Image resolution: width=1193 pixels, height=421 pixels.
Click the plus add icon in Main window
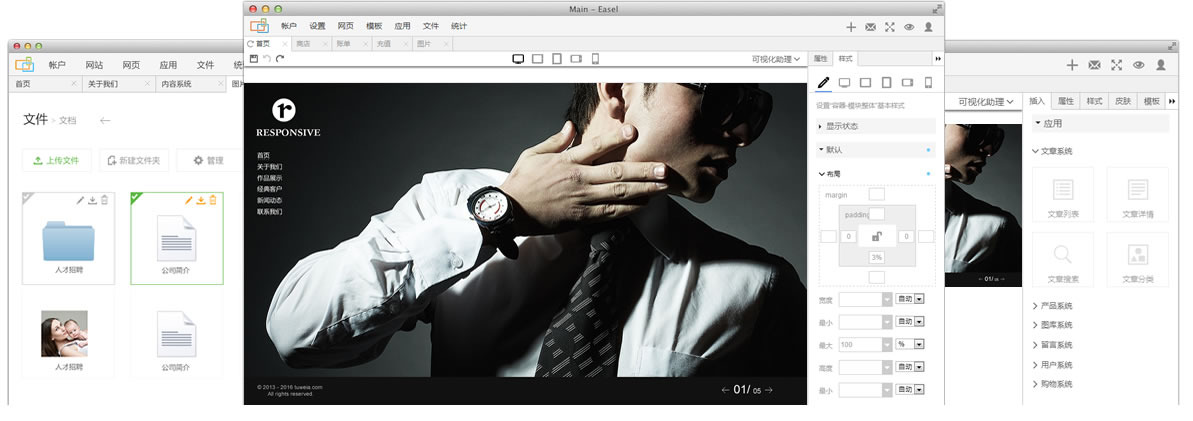[x=851, y=27]
